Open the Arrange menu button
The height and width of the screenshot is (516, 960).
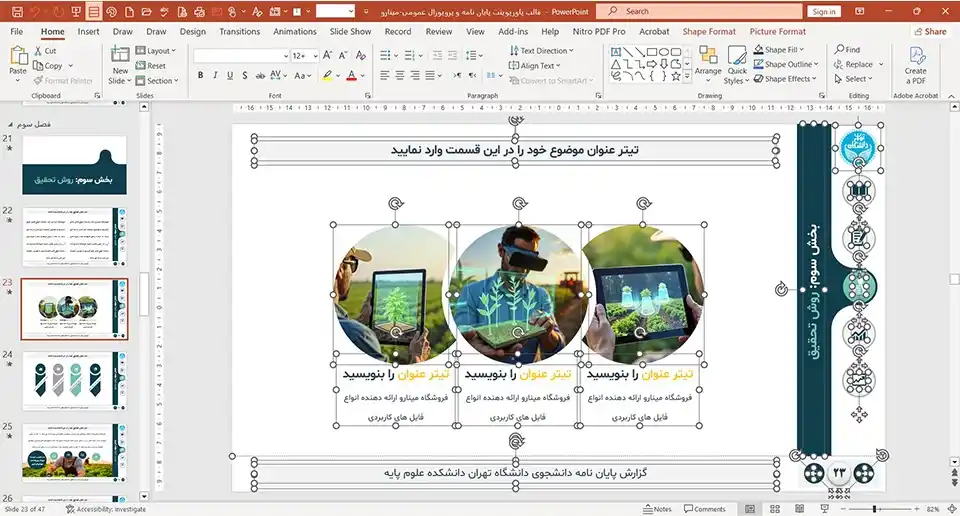[x=708, y=65]
